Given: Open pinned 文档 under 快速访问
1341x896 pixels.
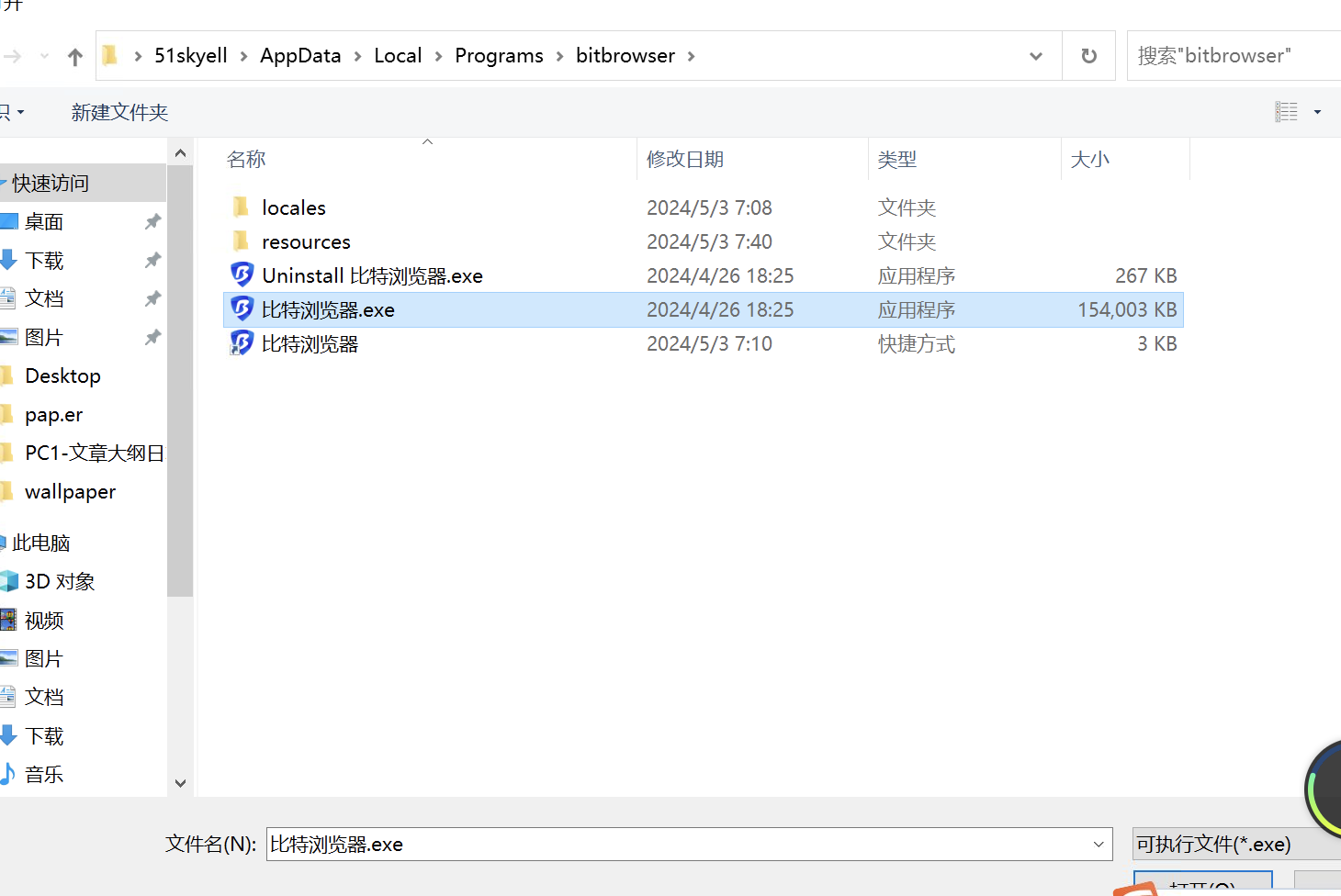Looking at the screenshot, I should click(x=44, y=298).
